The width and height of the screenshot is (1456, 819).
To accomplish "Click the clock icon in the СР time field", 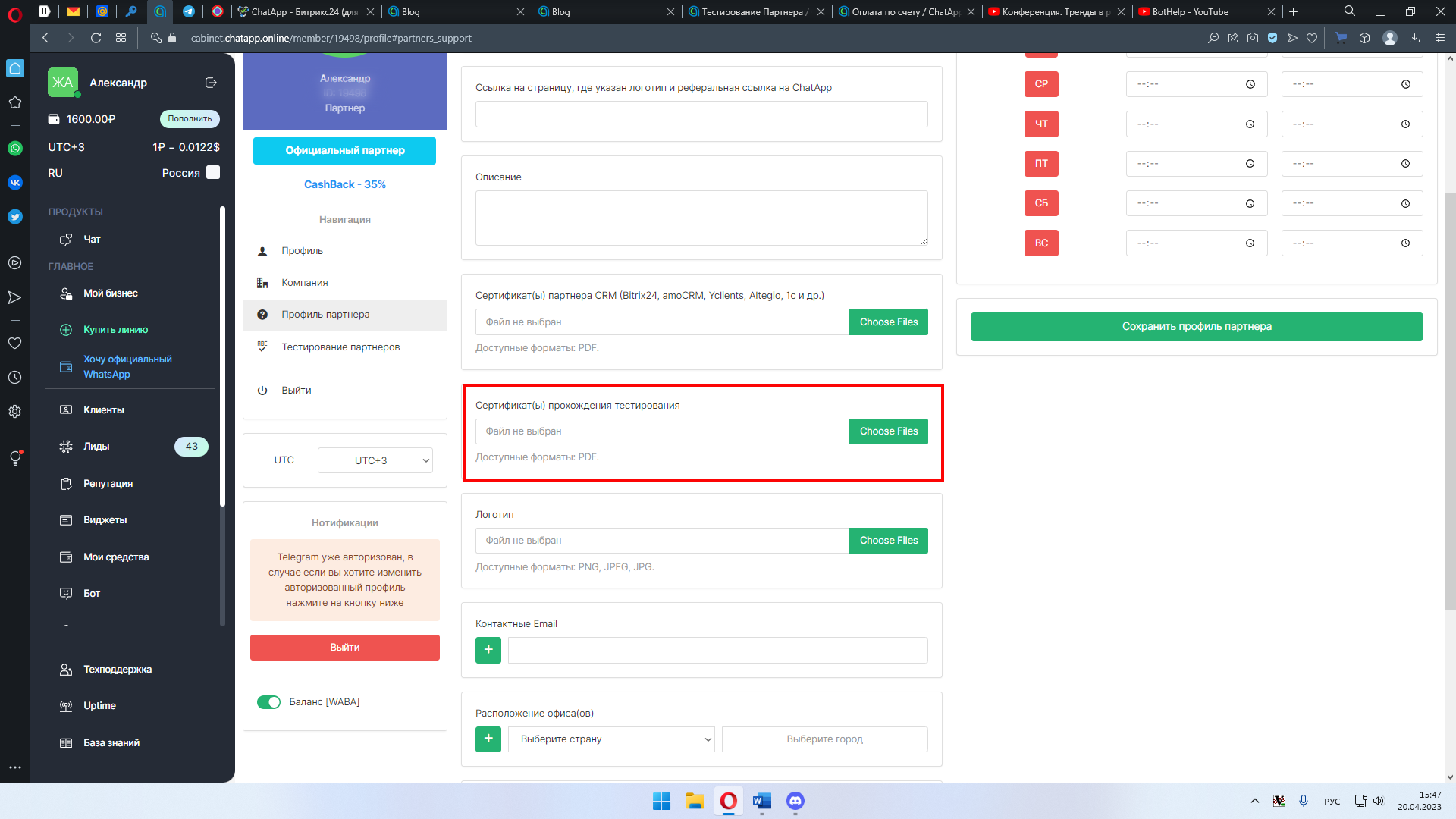I will pyautogui.click(x=1250, y=84).
